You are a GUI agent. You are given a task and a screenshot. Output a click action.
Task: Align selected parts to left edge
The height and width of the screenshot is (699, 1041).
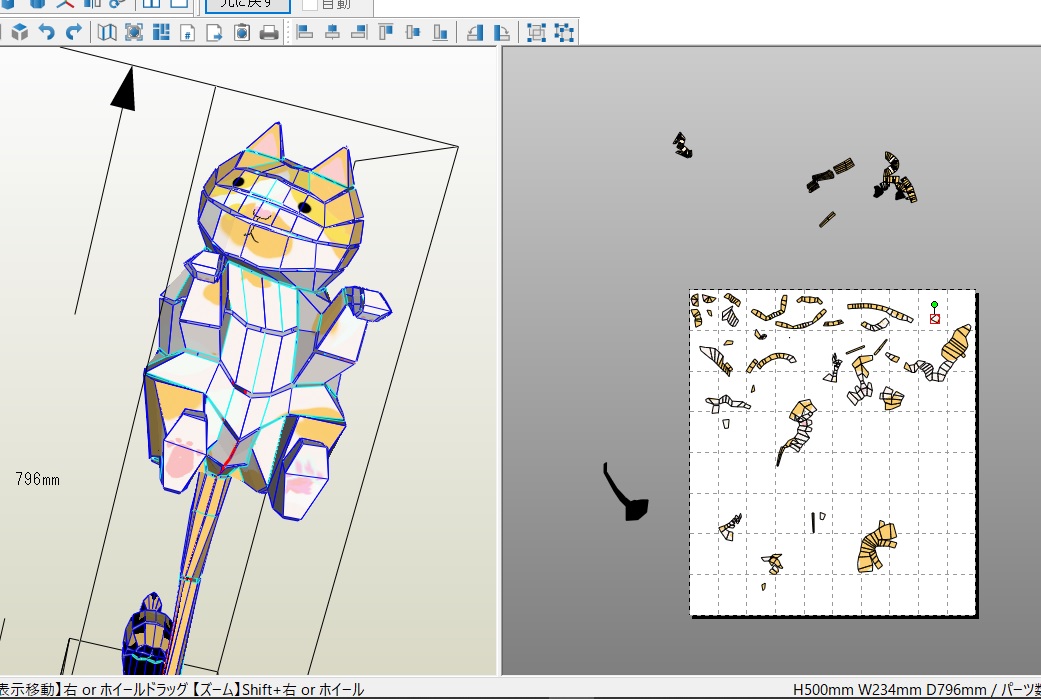pos(305,32)
